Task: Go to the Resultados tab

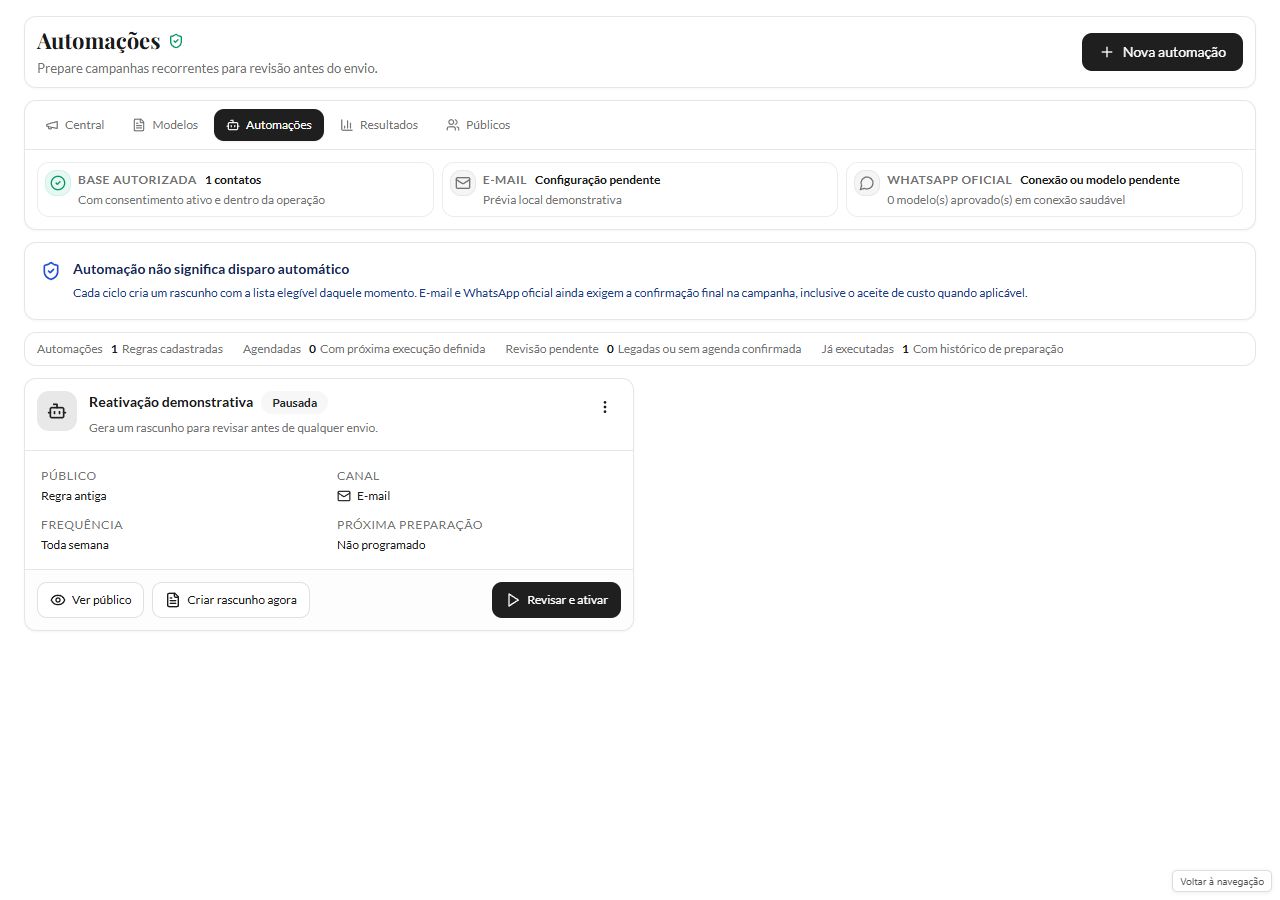Action: pyautogui.click(x=379, y=125)
